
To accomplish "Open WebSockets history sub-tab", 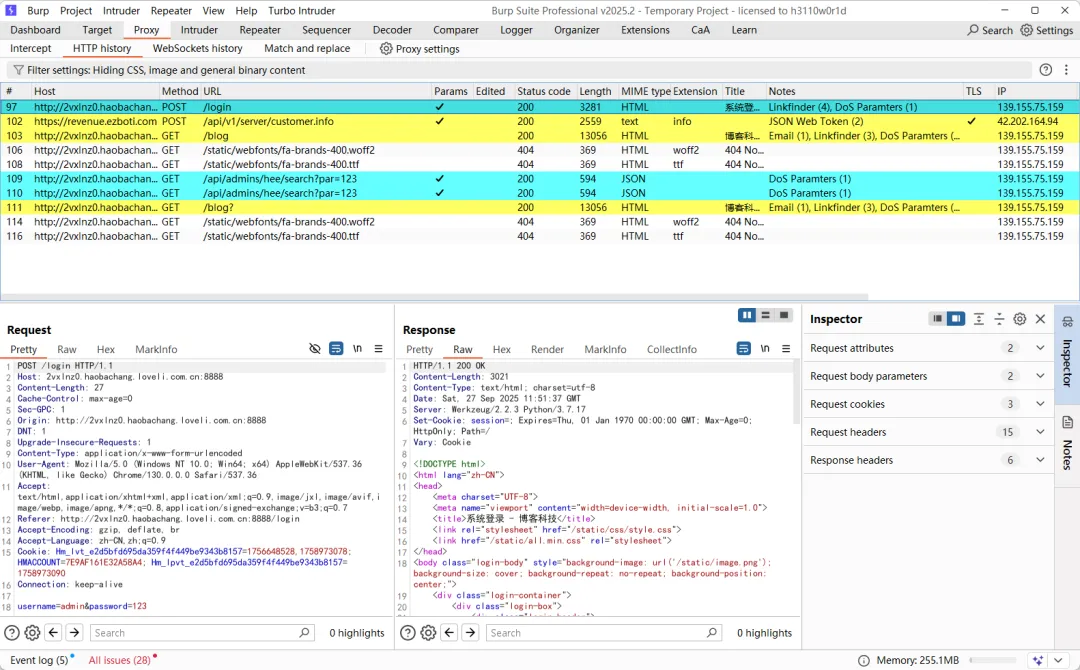I will click(198, 49).
